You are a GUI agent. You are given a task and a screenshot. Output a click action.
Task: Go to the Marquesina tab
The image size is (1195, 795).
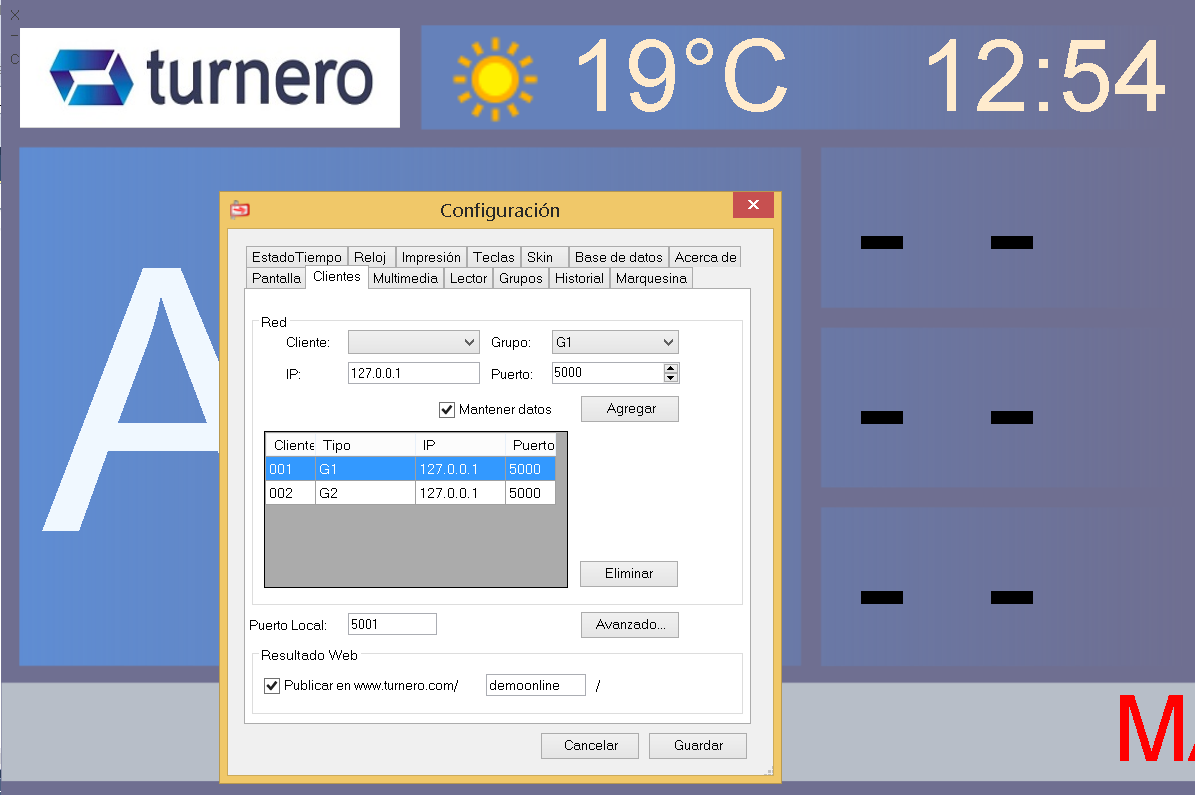click(651, 279)
